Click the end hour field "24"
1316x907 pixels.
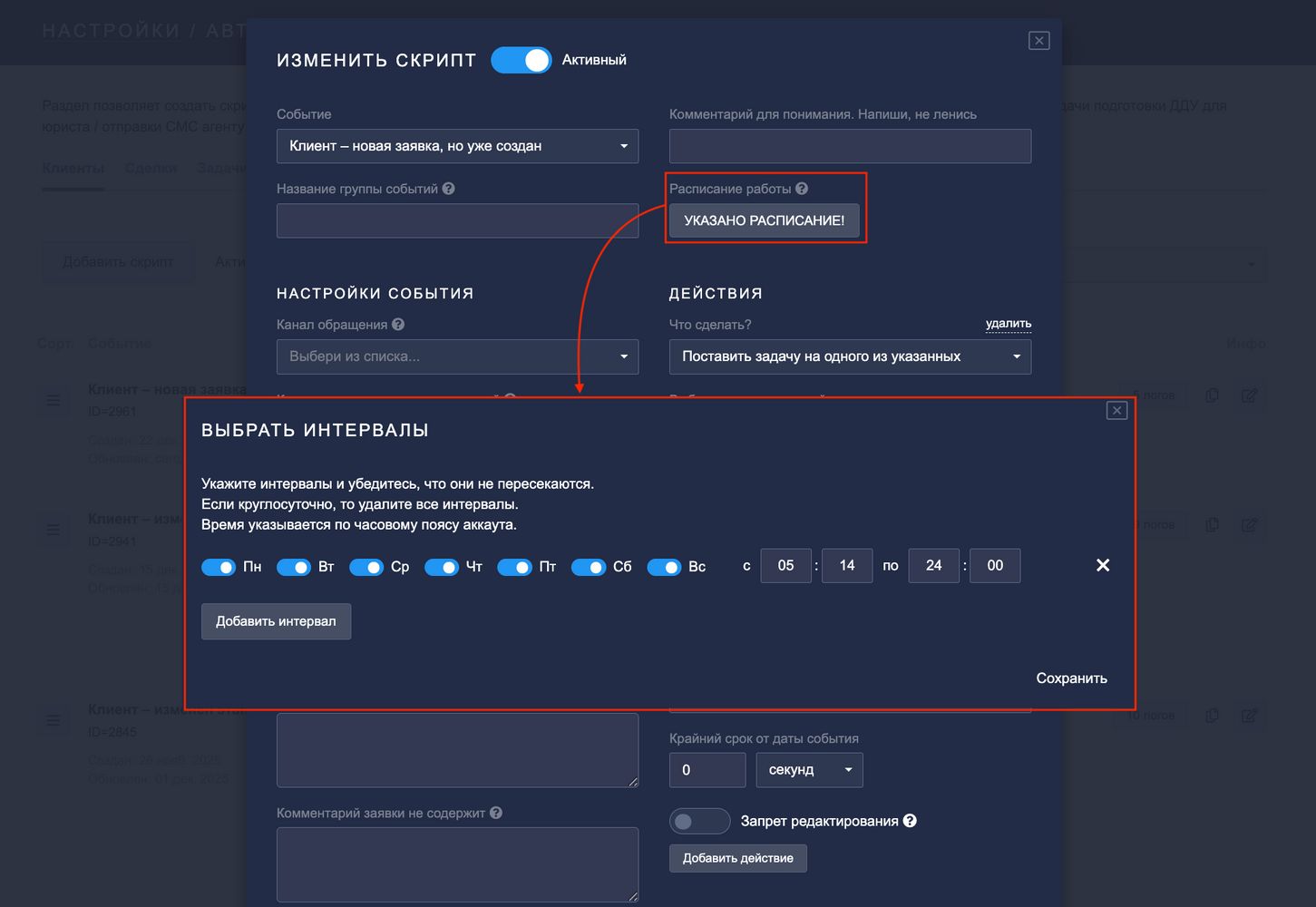[x=933, y=565]
